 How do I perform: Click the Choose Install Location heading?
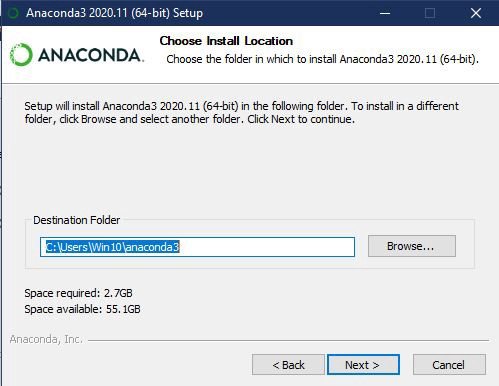click(x=226, y=41)
